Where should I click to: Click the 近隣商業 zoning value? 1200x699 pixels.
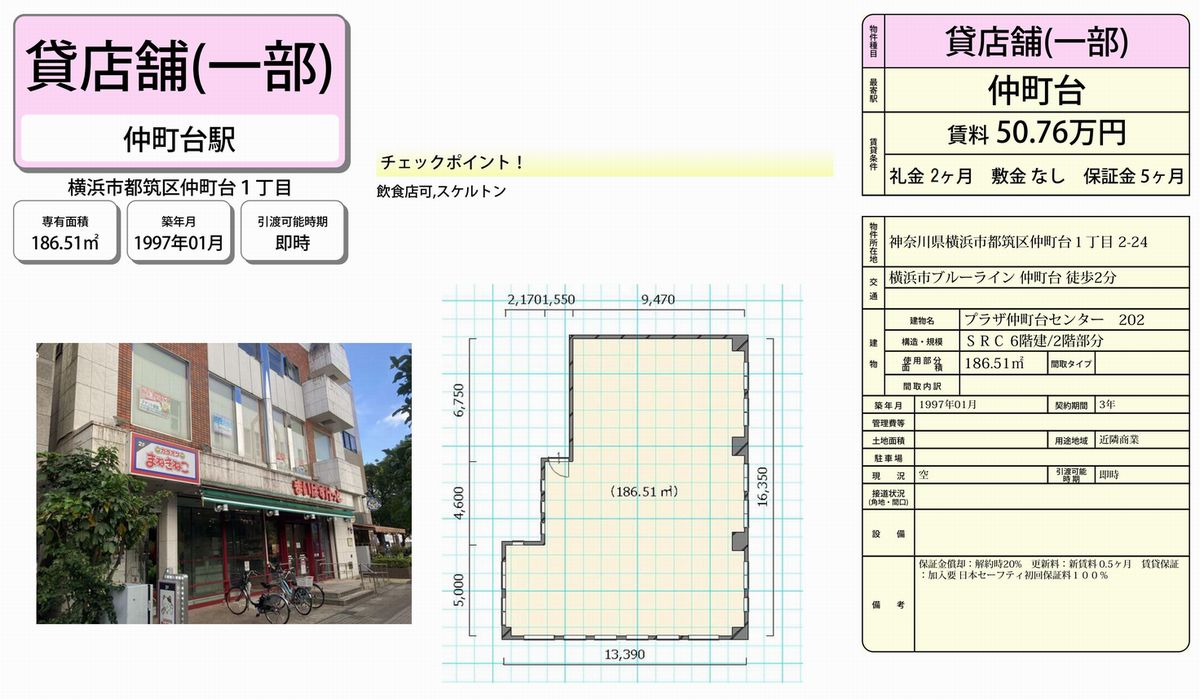pyautogui.click(x=1119, y=439)
